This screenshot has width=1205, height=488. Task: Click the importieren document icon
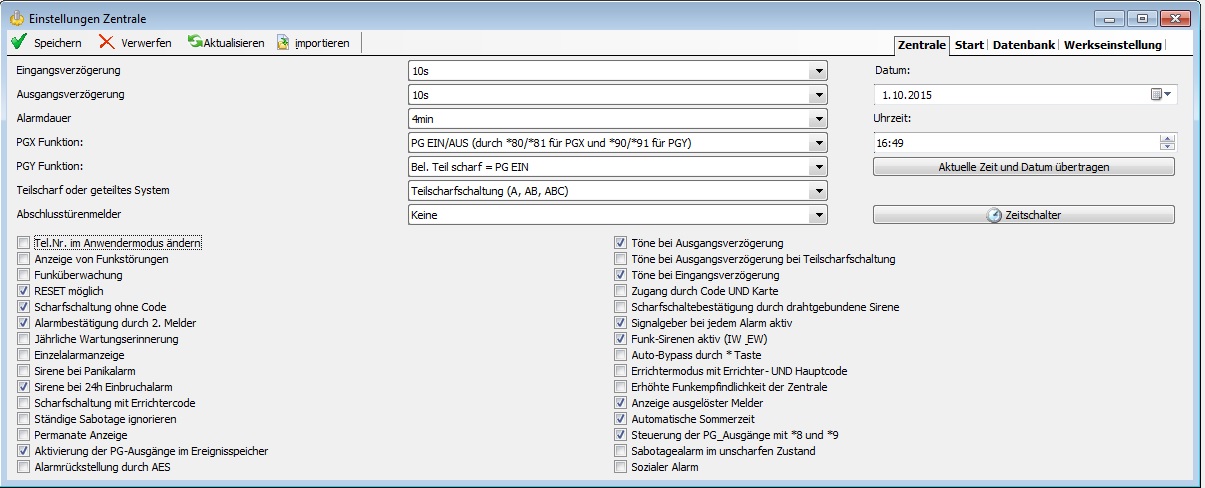[x=283, y=43]
